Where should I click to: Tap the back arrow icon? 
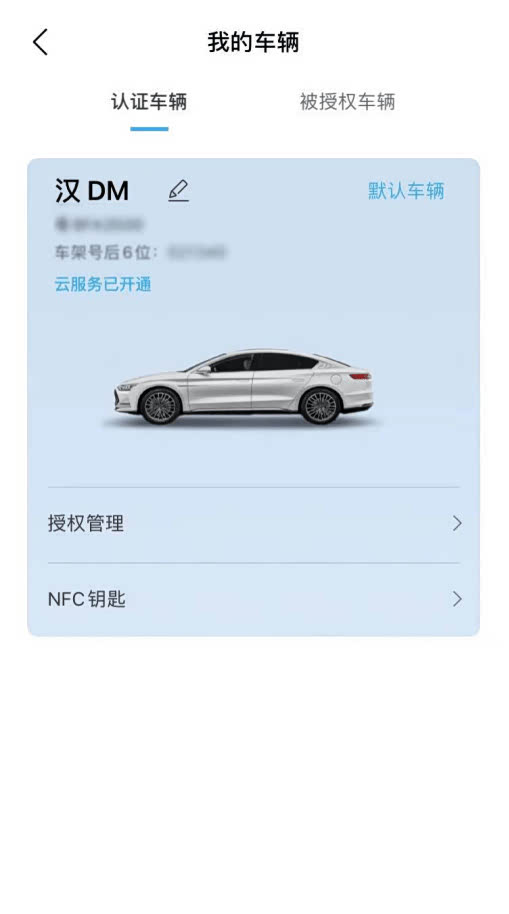(40, 42)
